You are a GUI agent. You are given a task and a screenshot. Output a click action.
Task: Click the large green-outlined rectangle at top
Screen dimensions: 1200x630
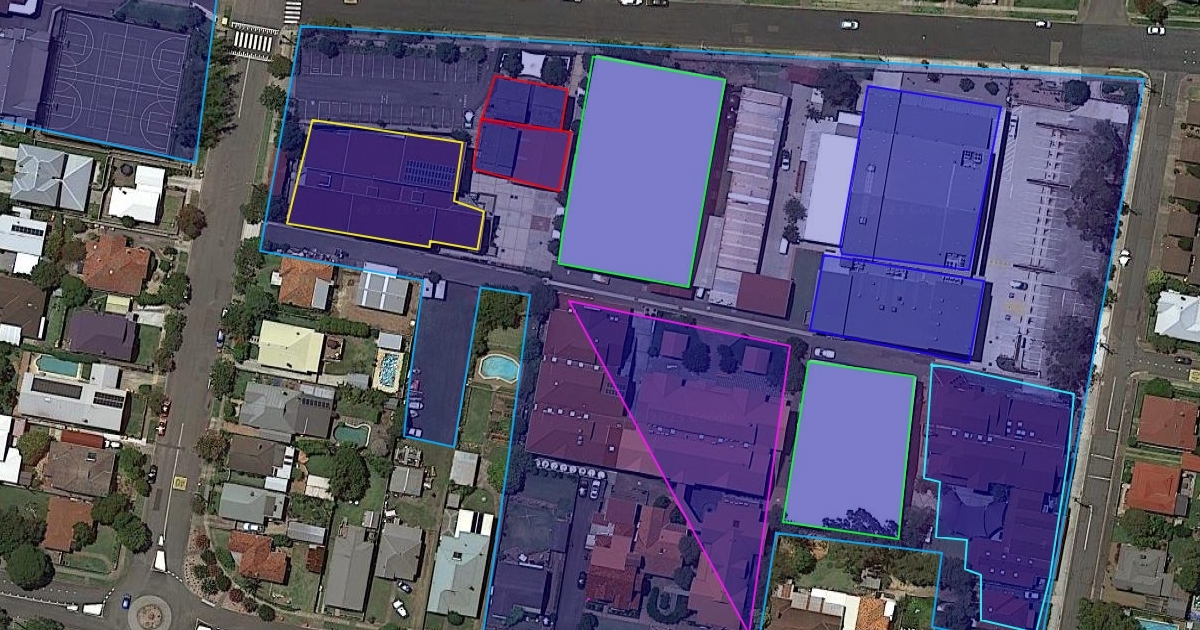(x=641, y=170)
